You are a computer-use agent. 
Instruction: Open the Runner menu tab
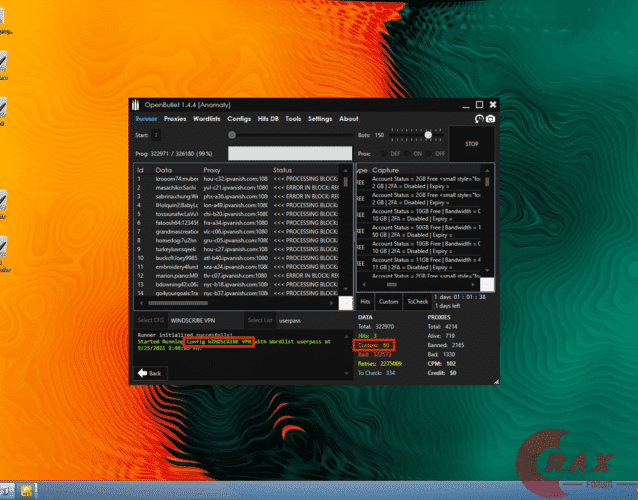pyautogui.click(x=146, y=119)
